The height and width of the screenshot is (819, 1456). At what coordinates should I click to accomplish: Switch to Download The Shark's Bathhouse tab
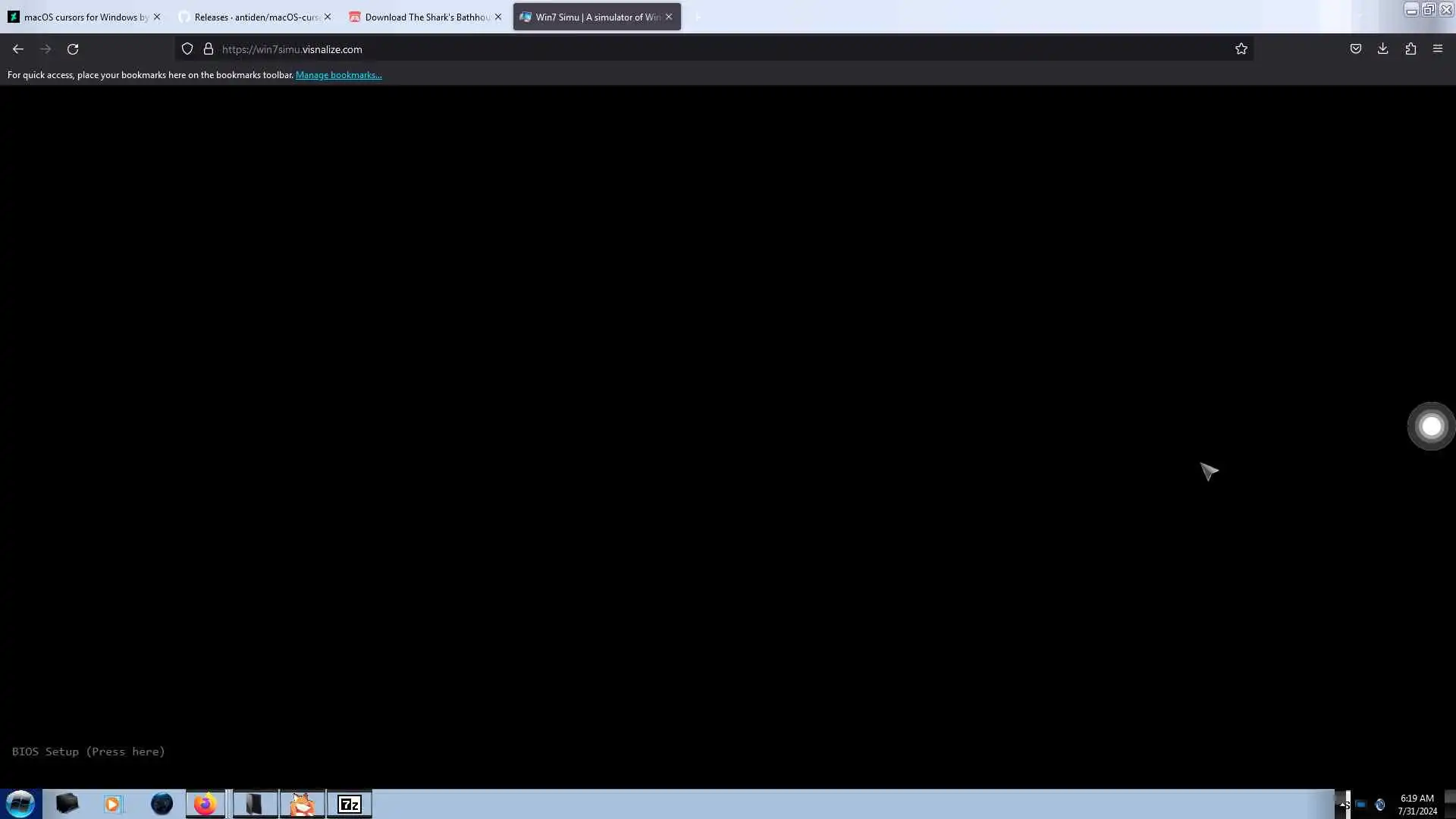pos(421,17)
